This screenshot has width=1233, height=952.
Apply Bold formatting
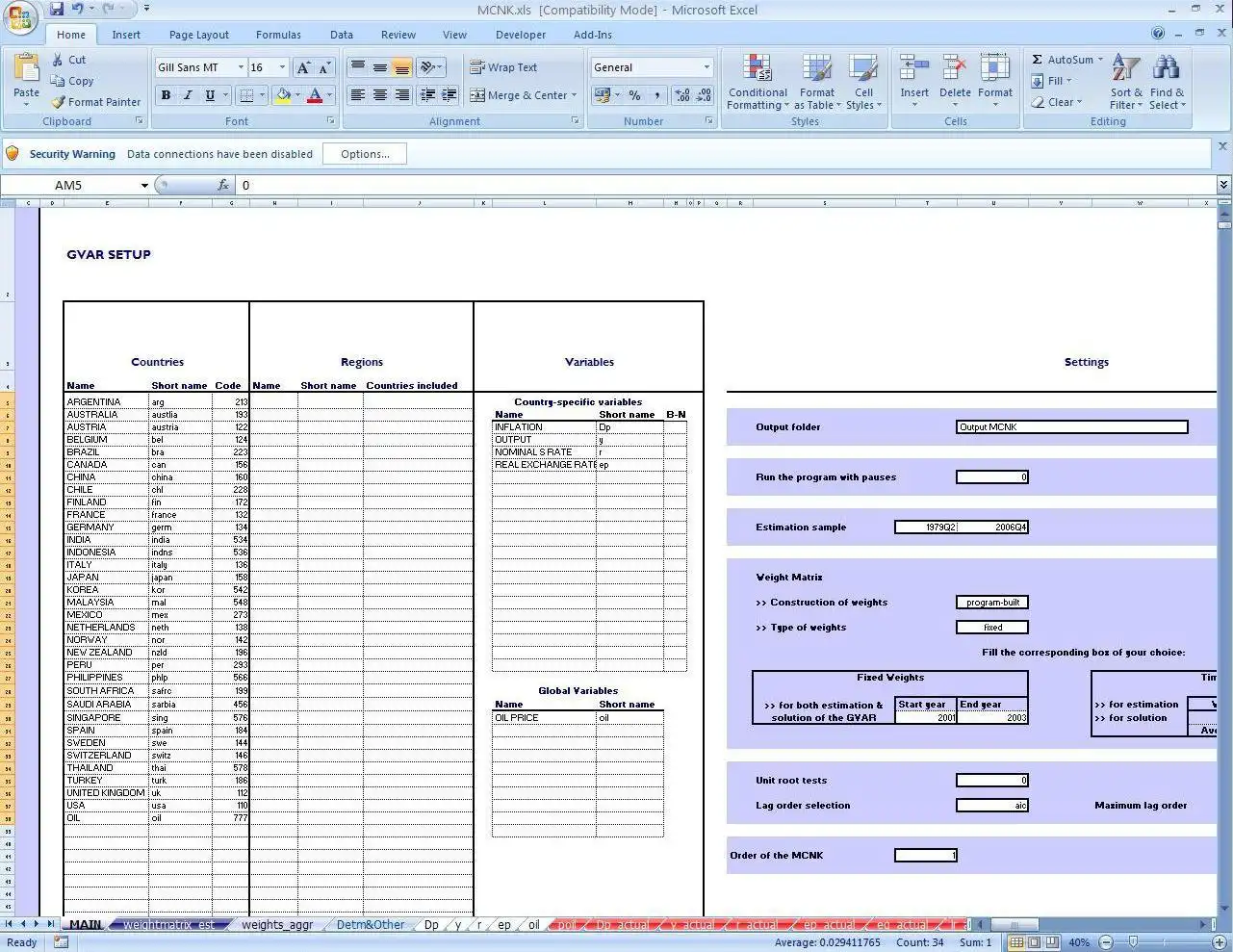(166, 95)
